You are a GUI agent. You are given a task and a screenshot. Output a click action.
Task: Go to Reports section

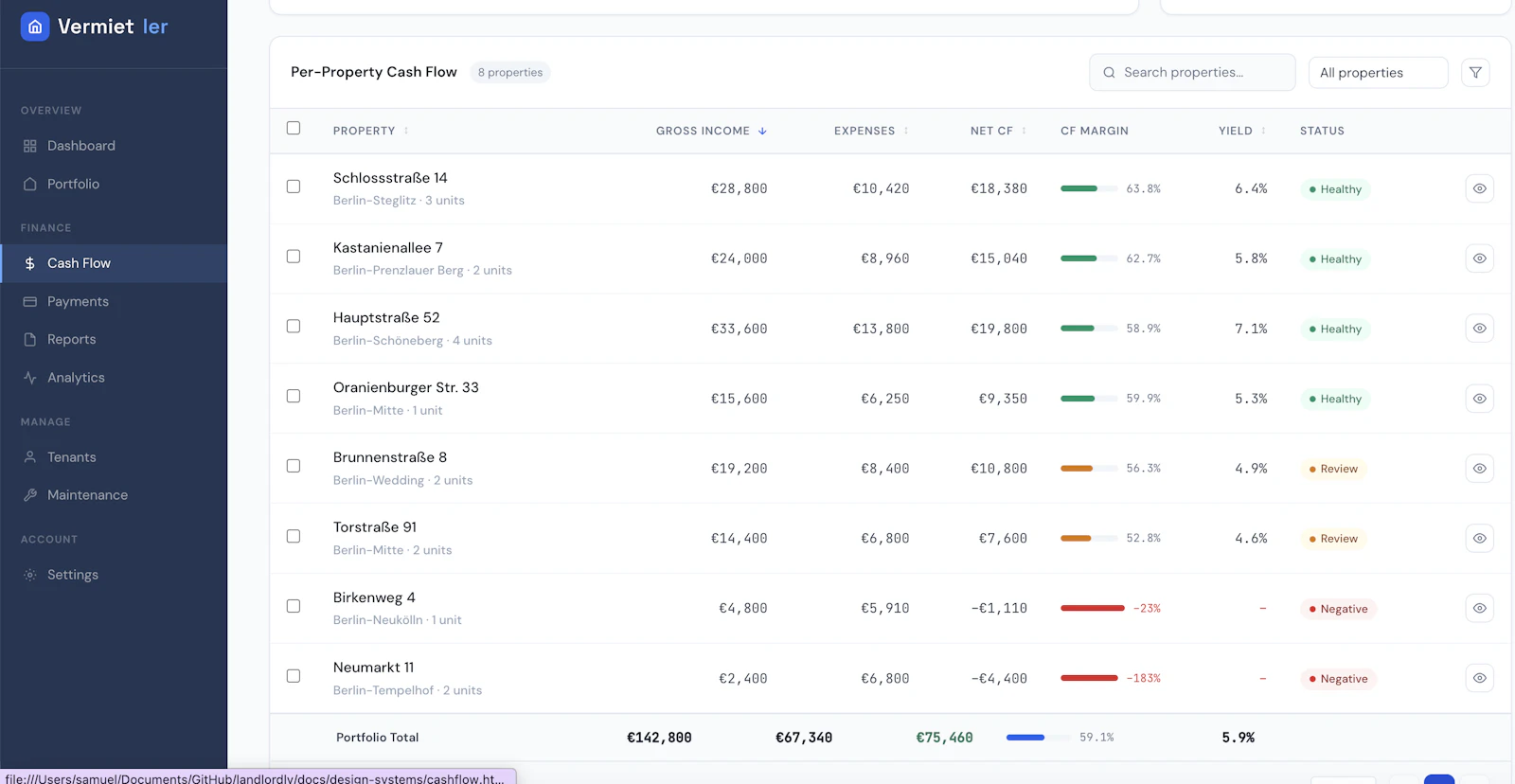(114, 339)
